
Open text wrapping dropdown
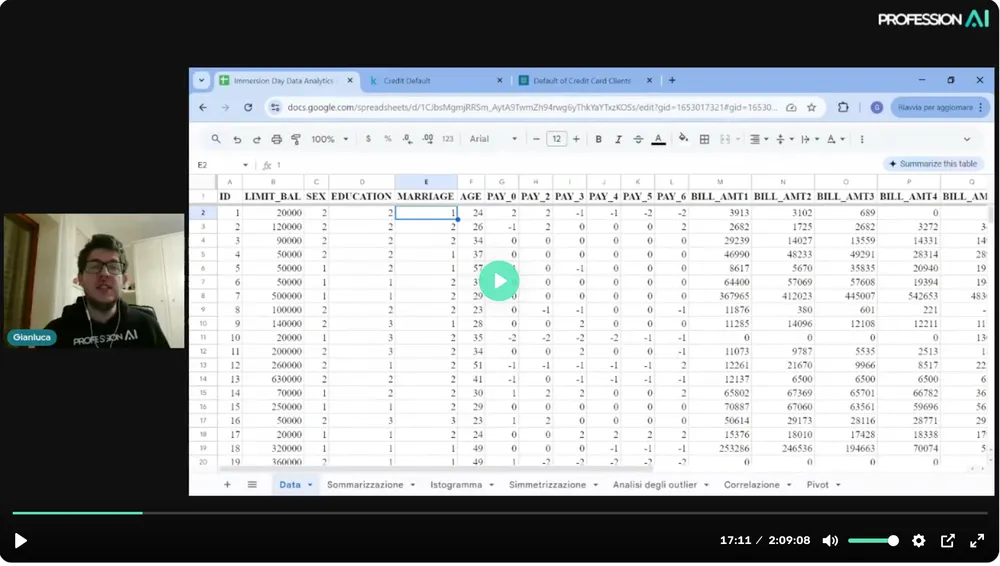(810, 139)
